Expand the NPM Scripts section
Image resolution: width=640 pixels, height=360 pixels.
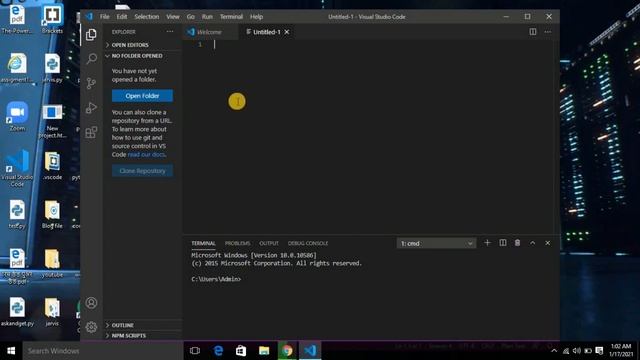click(x=142, y=336)
